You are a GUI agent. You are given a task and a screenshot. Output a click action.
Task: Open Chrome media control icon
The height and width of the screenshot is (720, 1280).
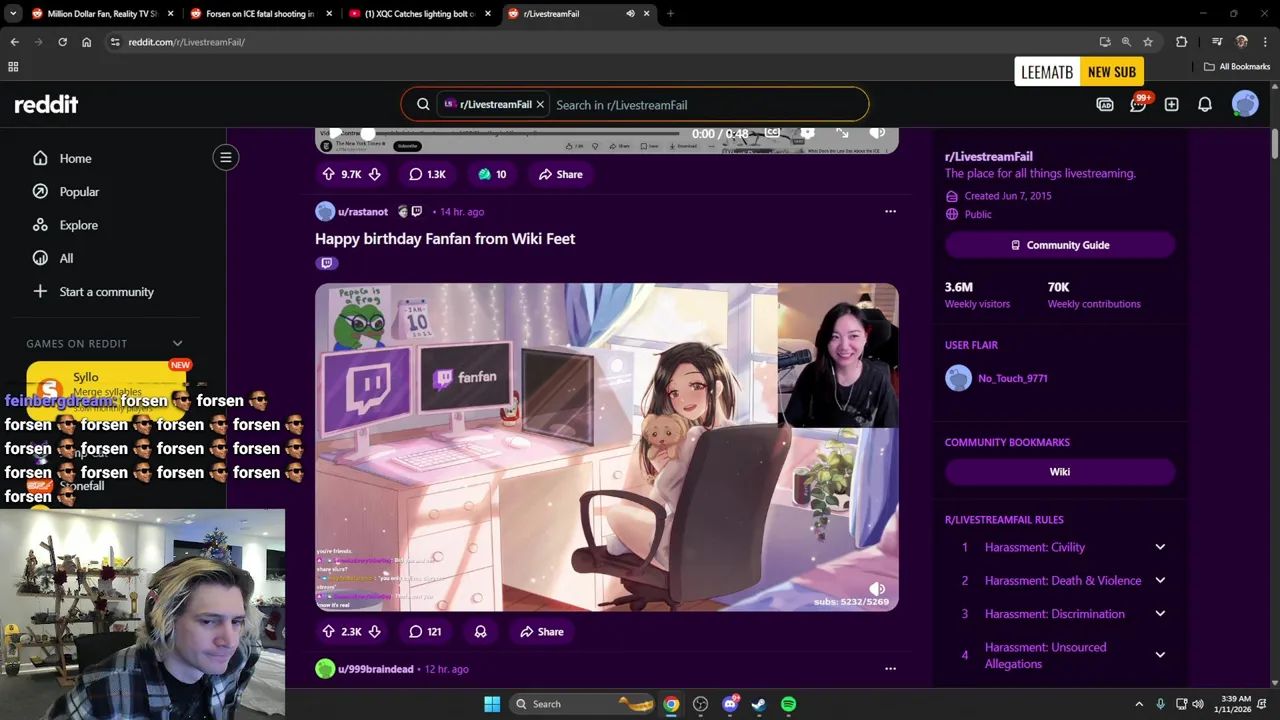click(1217, 42)
